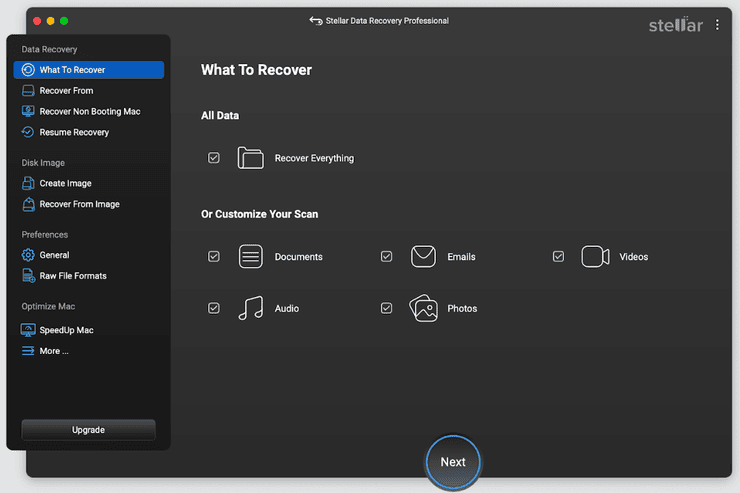Image resolution: width=740 pixels, height=493 pixels.
Task: Click the round Next button
Action: 453,462
